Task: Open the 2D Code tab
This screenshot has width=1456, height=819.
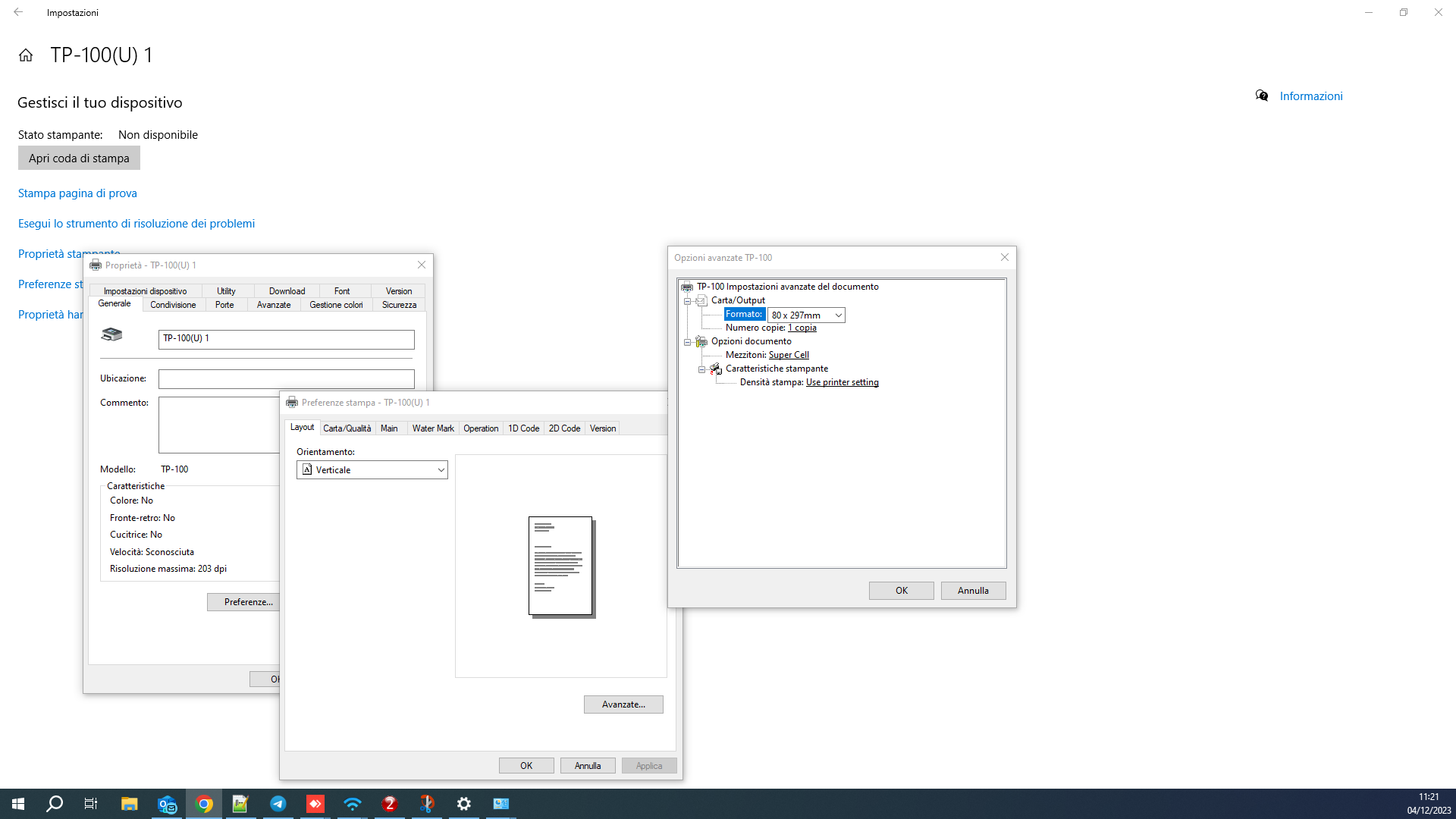Action: pos(564,428)
